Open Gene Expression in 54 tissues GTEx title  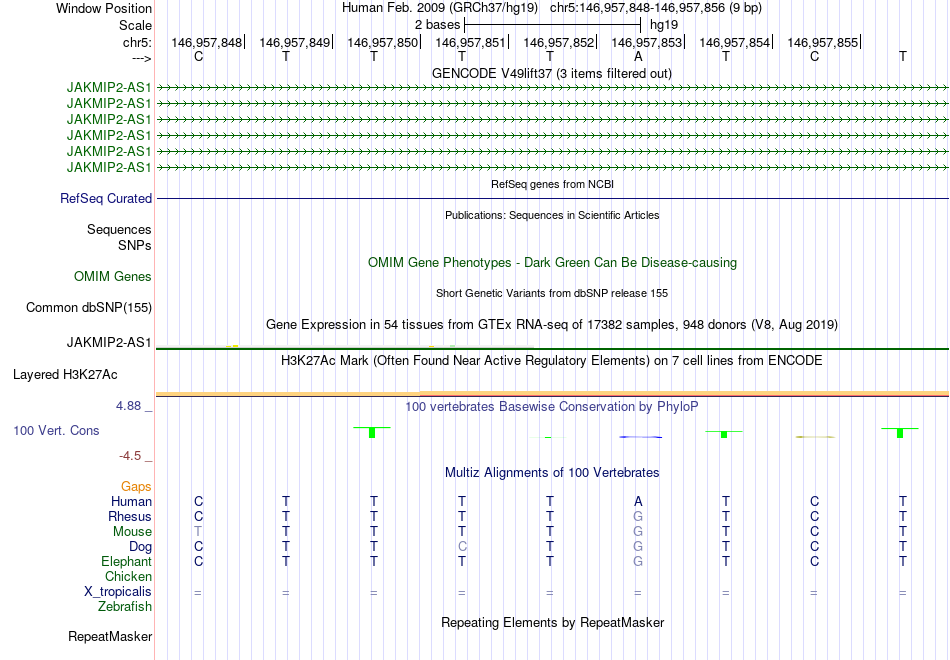tap(552, 324)
